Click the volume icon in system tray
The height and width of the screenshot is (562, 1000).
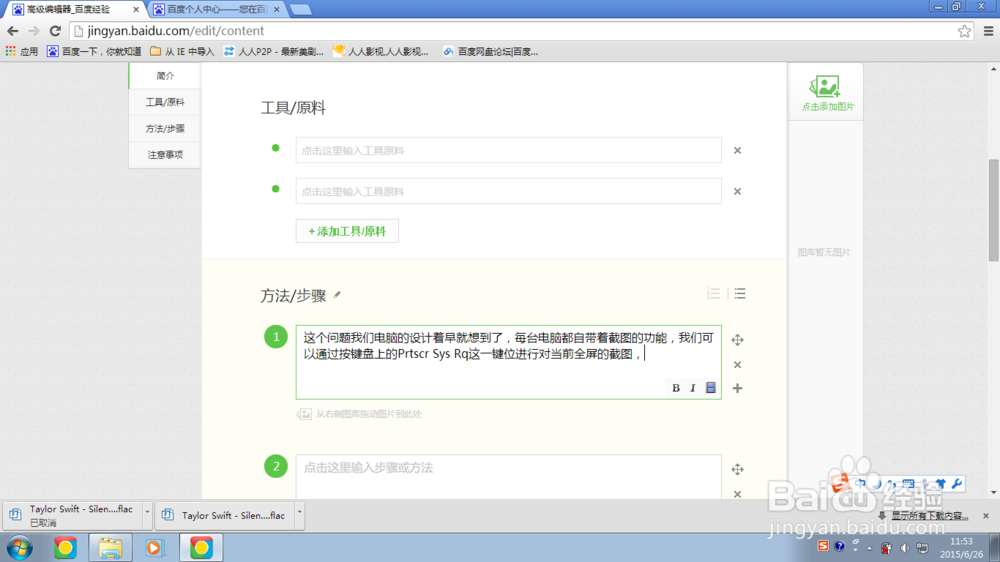(904, 547)
